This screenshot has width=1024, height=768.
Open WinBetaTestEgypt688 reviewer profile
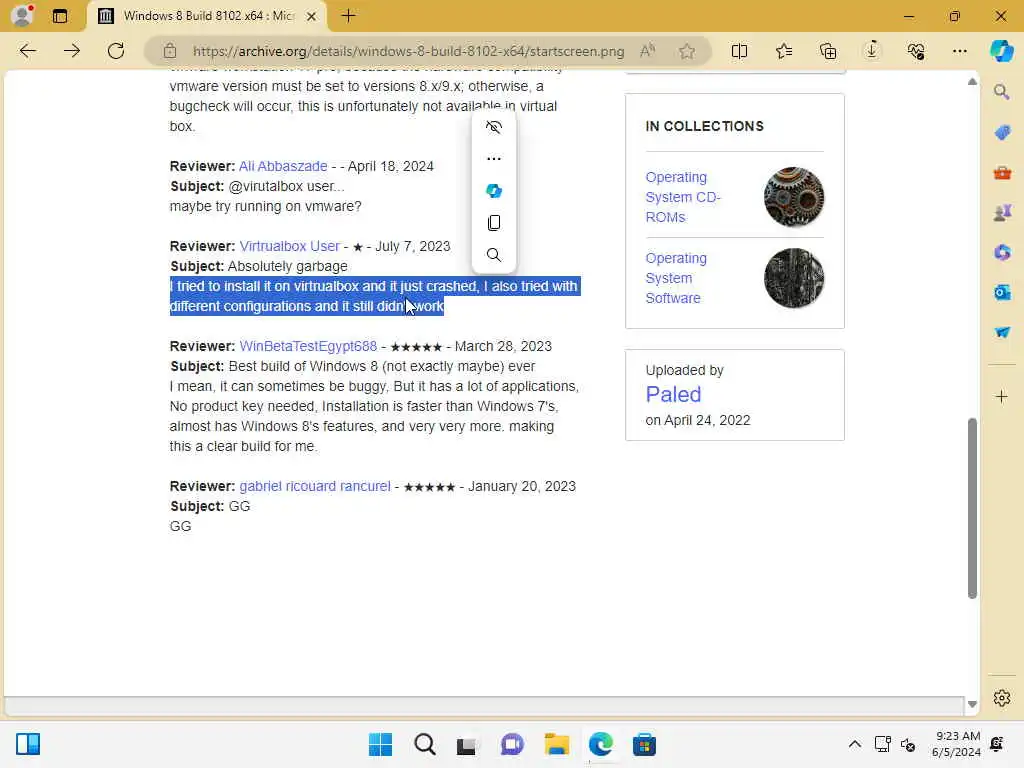[308, 346]
